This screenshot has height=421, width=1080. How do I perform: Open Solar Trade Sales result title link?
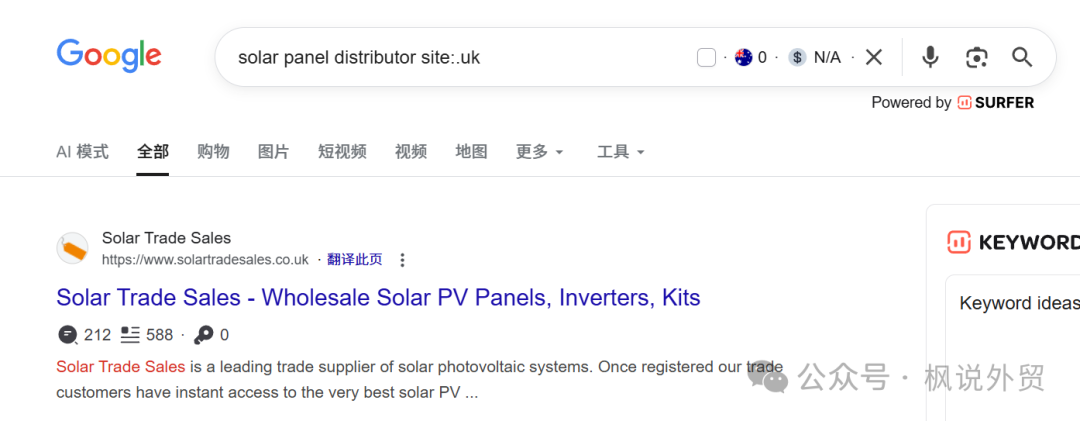coord(378,297)
